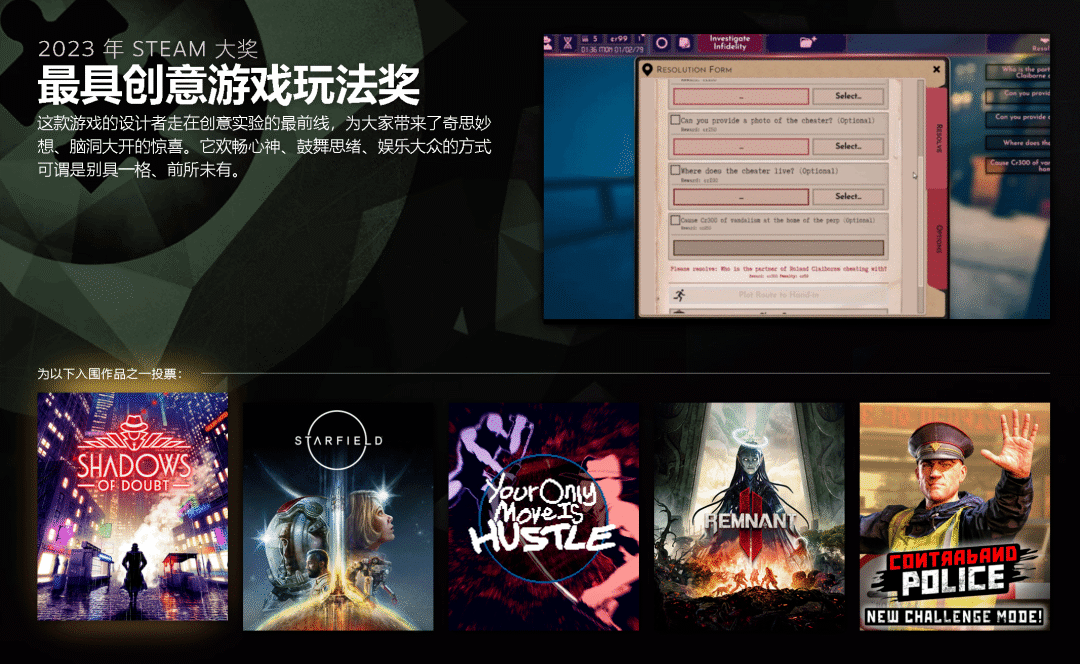Click the '2023 年 STEAM 大奖' title text
Image resolution: width=1080 pixels, height=664 pixels.
(x=148, y=49)
